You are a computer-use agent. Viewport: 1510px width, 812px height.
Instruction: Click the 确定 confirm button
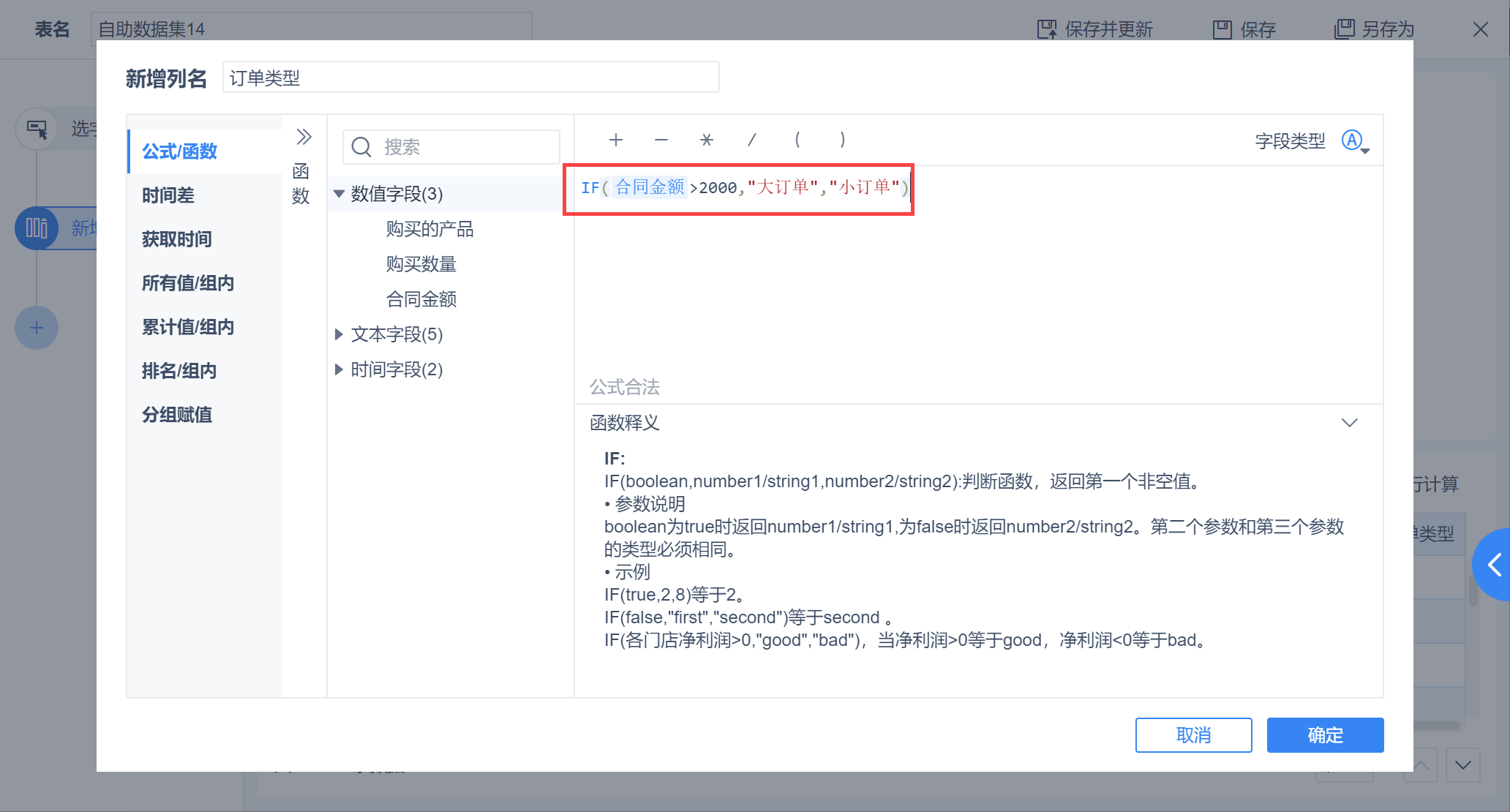coord(1325,734)
